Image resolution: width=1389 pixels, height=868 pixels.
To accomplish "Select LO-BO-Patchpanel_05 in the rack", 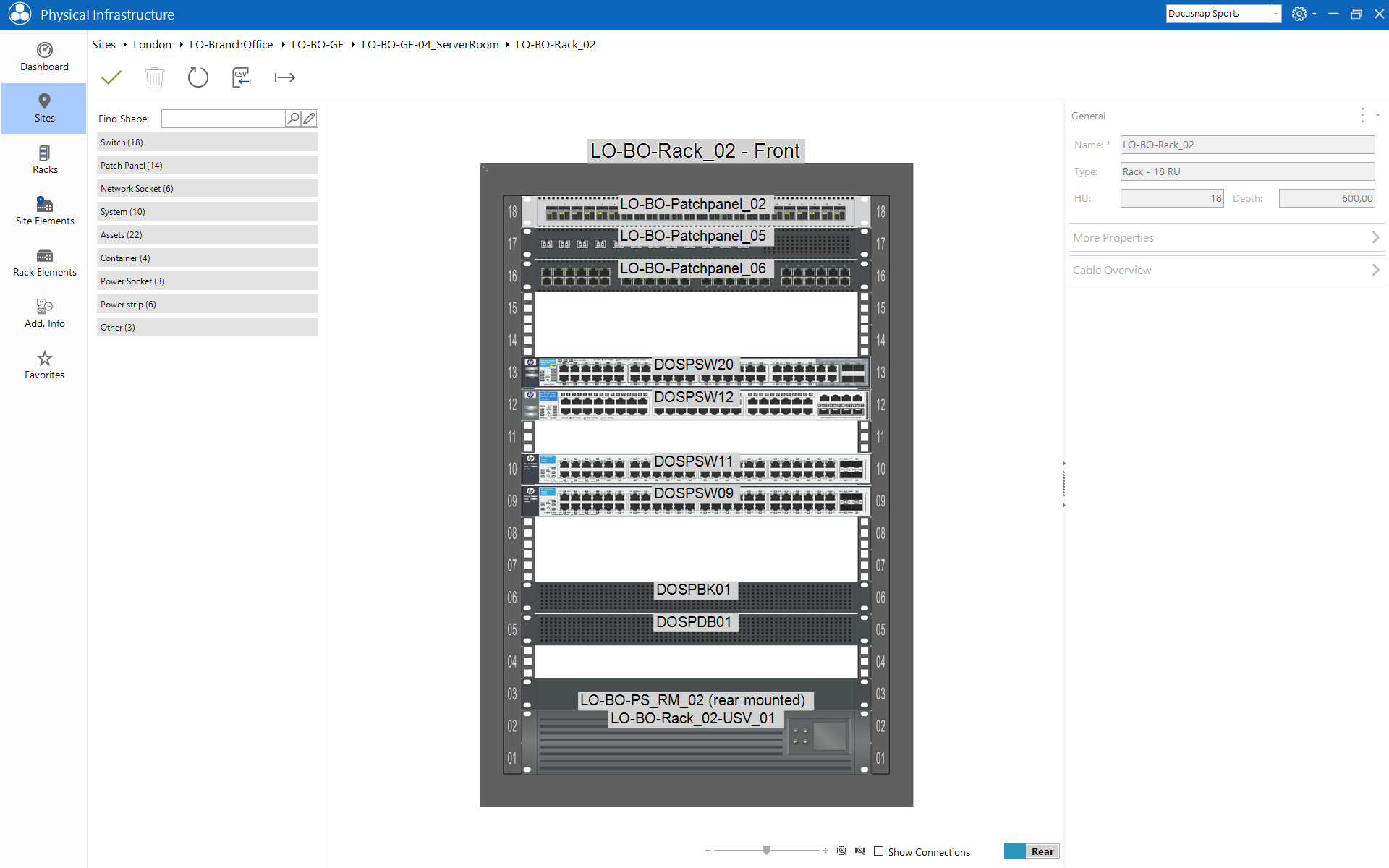I will pos(696,244).
